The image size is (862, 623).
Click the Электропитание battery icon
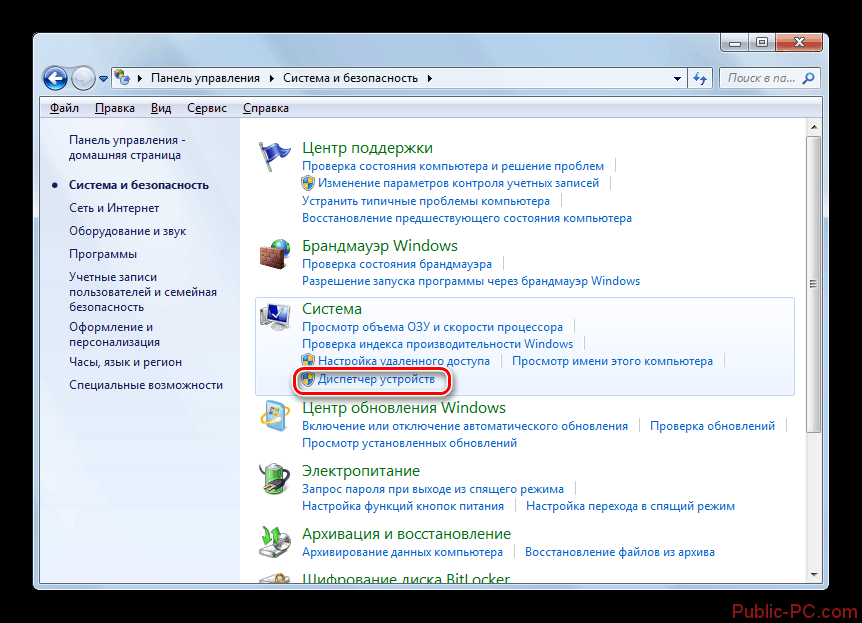point(274,478)
